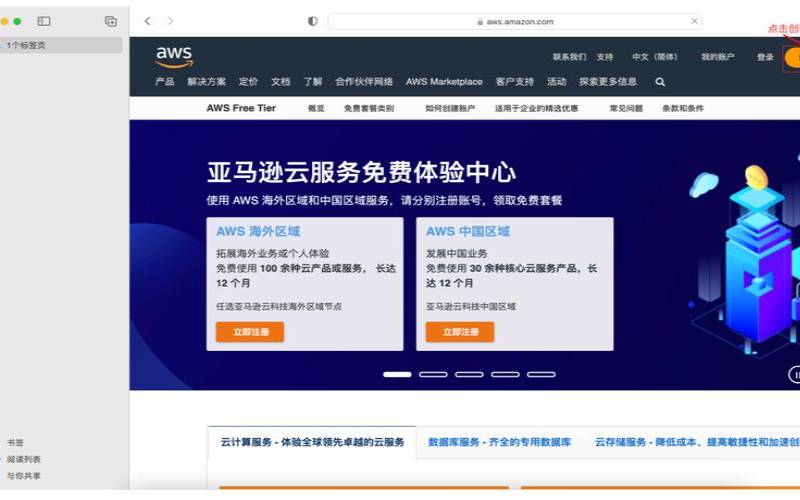The height and width of the screenshot is (500, 800).
Task: Select the fifth carousel indicator
Action: (541, 374)
